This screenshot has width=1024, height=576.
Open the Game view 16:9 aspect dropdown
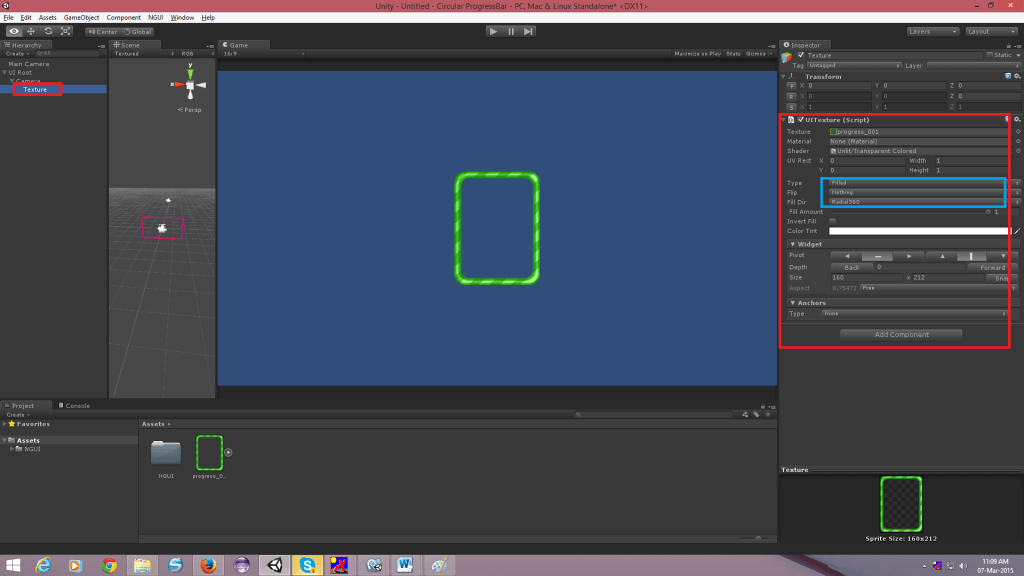[263, 54]
